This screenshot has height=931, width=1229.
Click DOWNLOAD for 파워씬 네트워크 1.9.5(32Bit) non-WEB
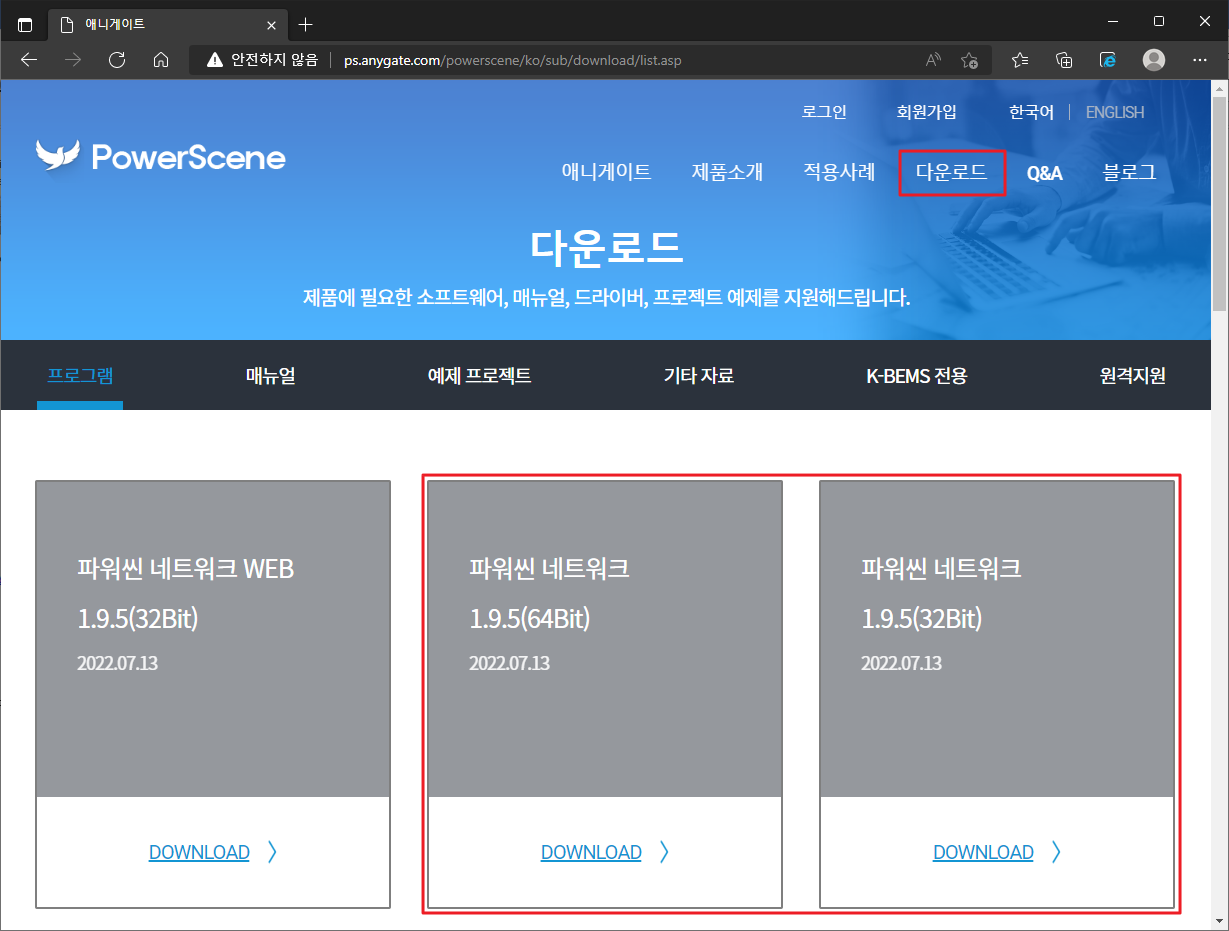tap(983, 852)
